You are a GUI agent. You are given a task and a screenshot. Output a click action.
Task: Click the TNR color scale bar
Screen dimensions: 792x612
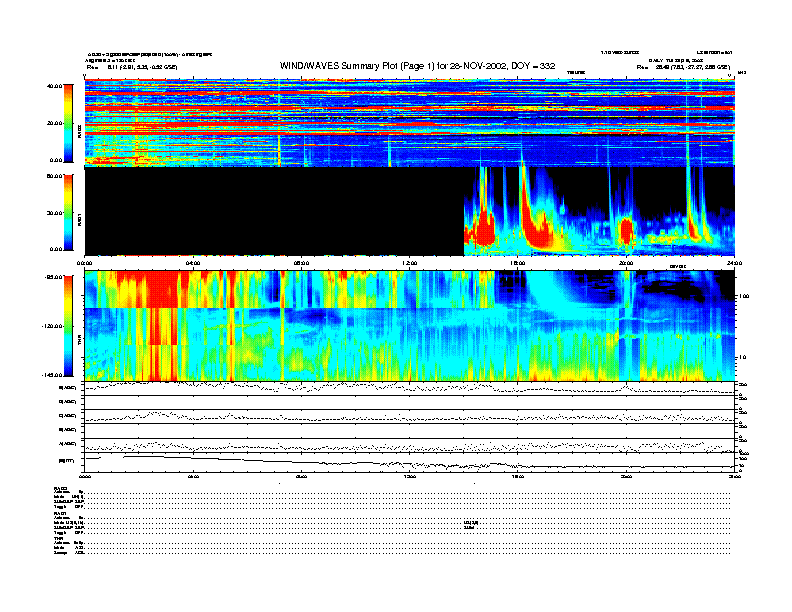coord(68,326)
